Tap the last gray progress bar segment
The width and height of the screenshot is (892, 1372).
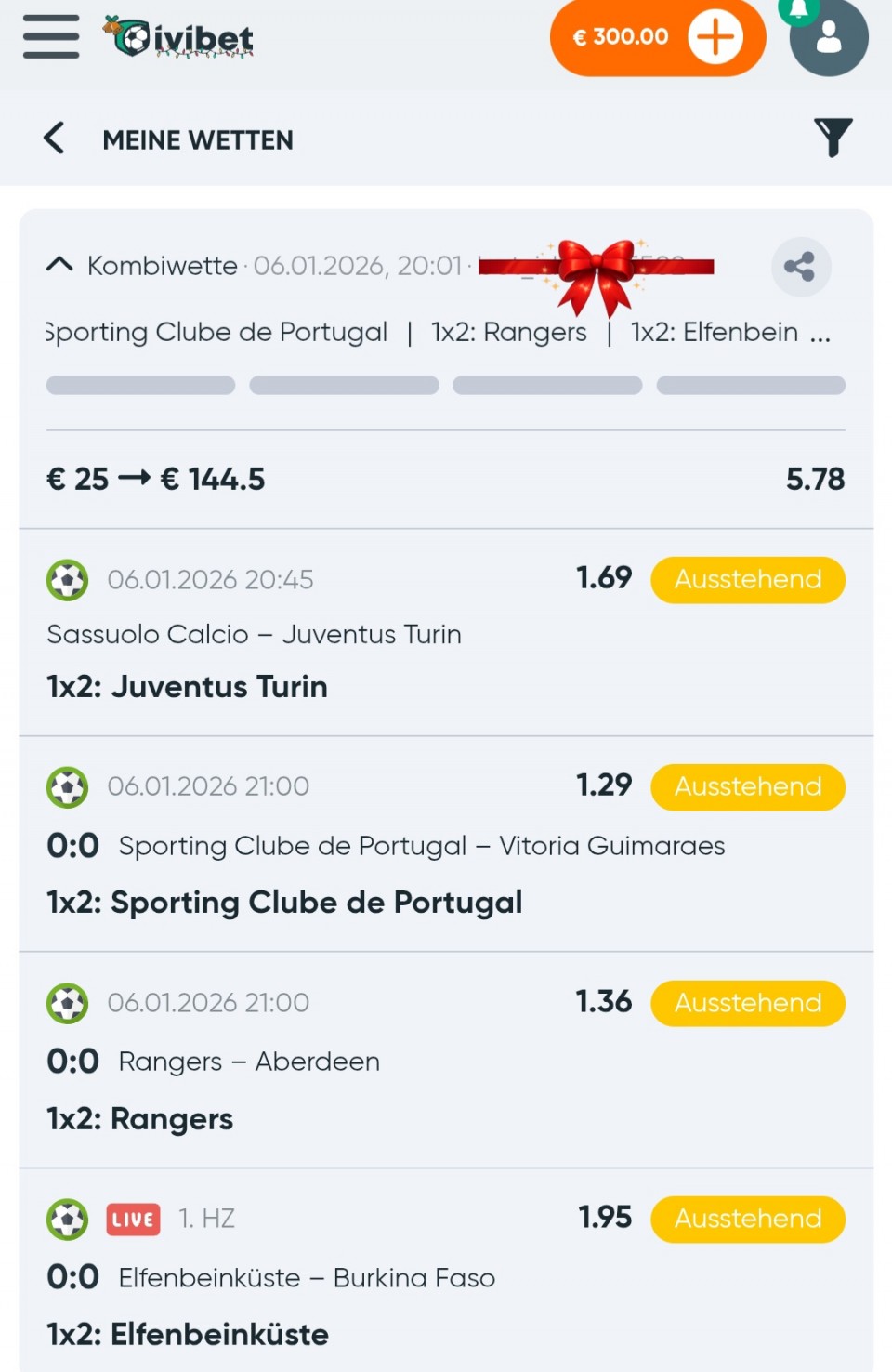click(x=750, y=386)
